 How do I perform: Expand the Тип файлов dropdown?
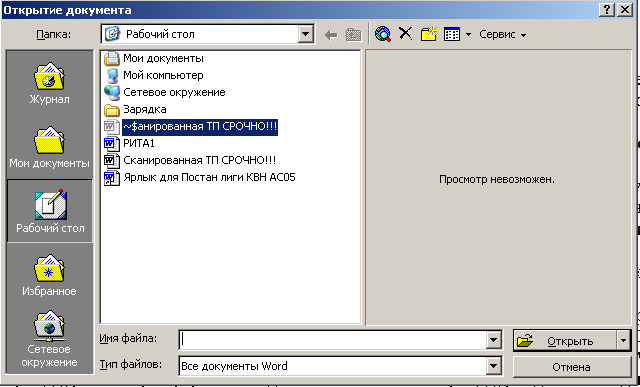(x=493, y=367)
